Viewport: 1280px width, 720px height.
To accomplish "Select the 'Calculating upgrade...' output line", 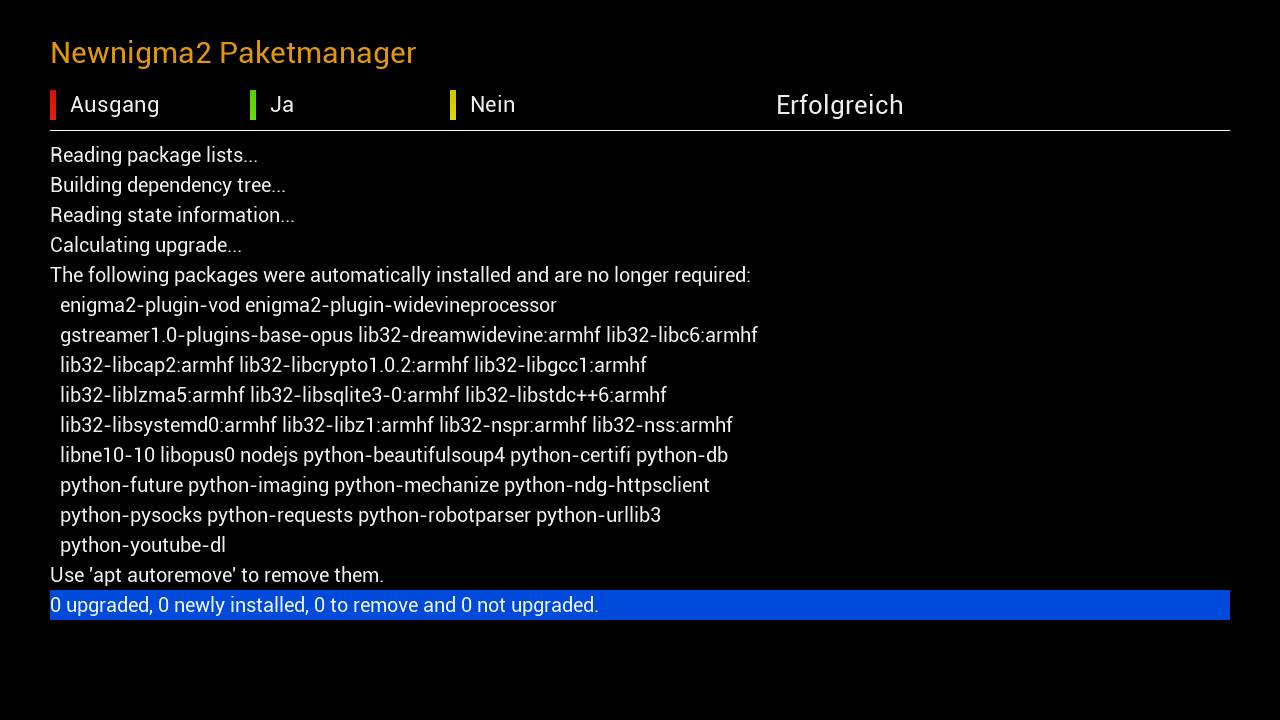I will click(146, 245).
